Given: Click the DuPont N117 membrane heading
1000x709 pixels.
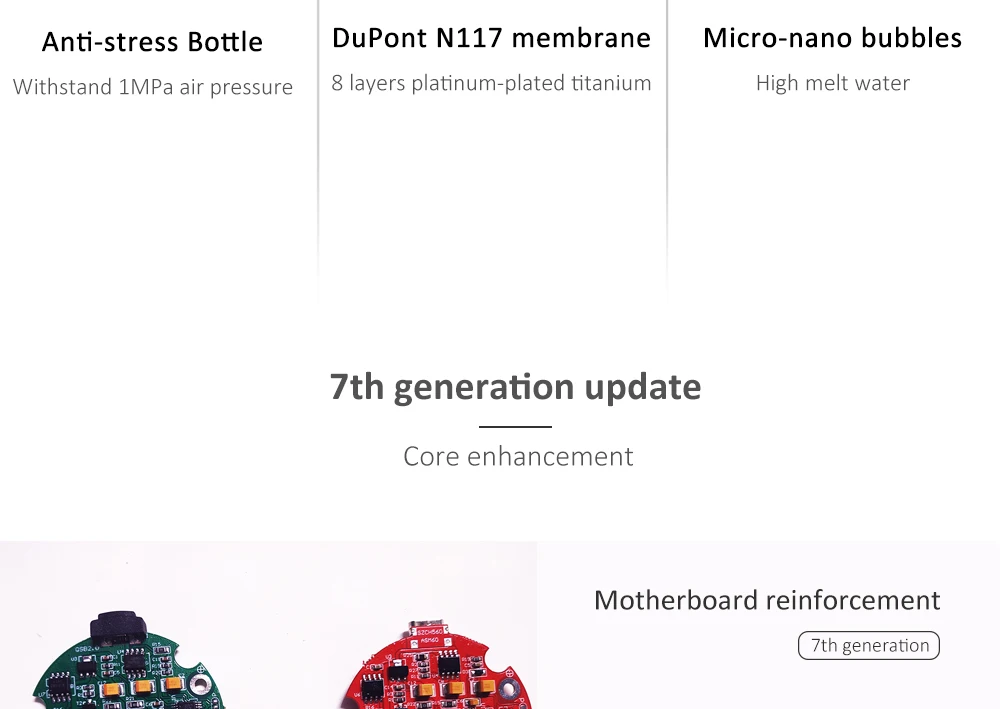Looking at the screenshot, I should coord(491,38).
